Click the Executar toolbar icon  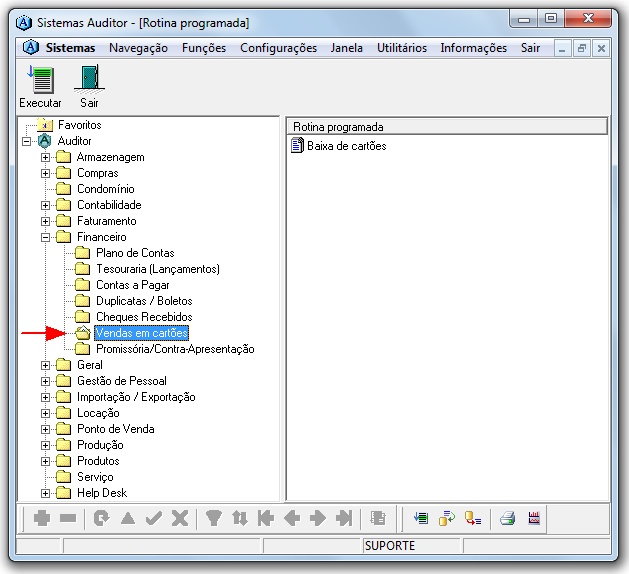[x=41, y=79]
